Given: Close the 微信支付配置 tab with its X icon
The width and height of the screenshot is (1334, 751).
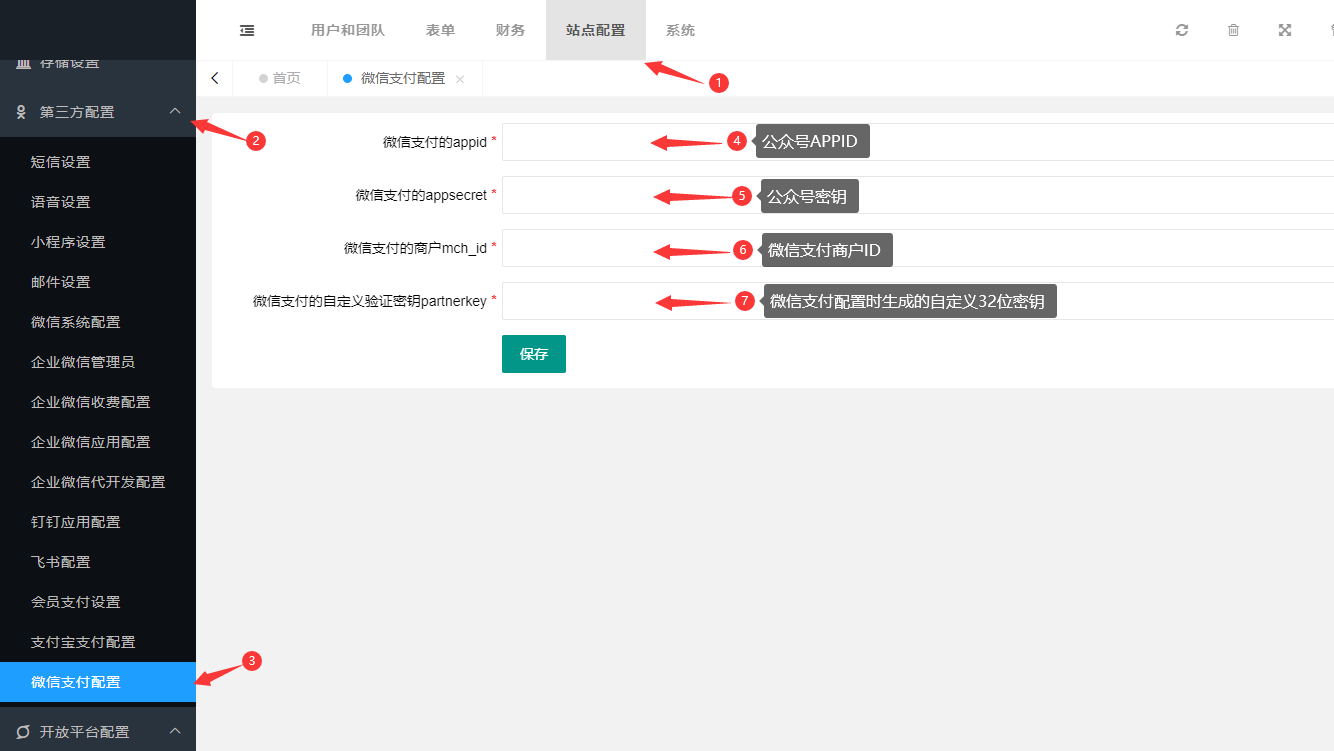Looking at the screenshot, I should pos(460,79).
